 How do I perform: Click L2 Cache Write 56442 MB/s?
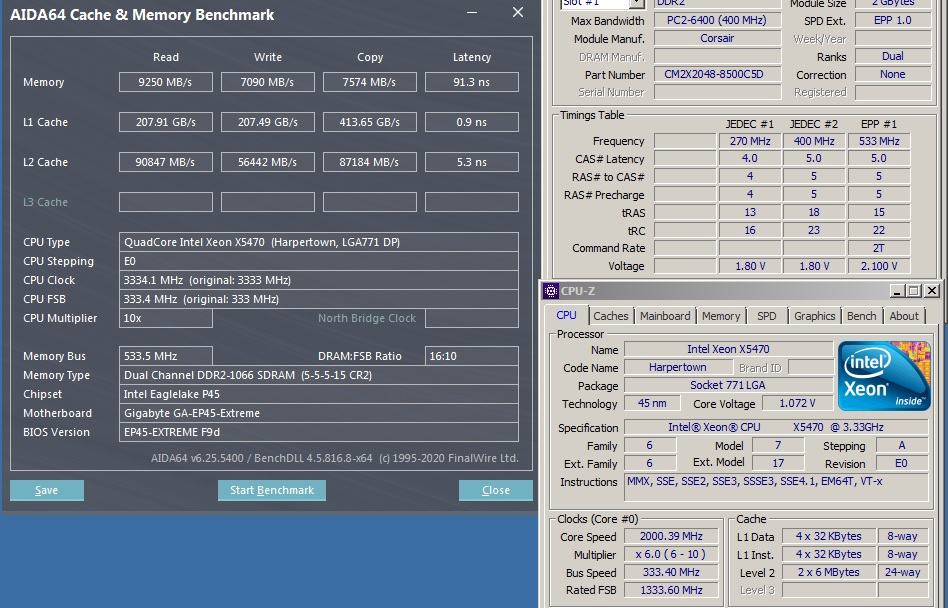point(268,162)
